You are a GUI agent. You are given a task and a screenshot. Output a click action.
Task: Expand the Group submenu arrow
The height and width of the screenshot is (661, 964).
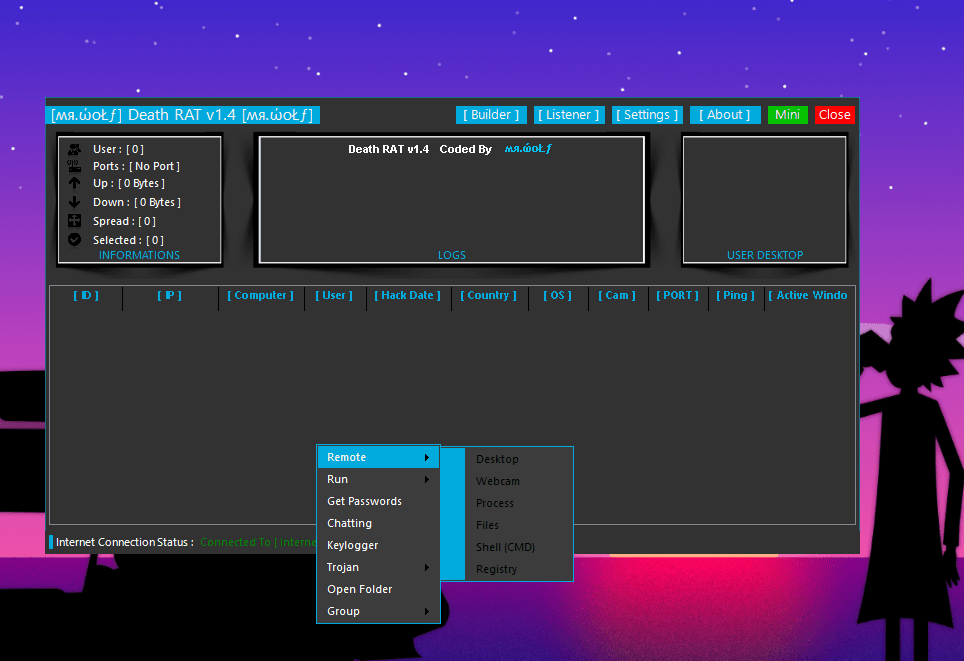(427, 611)
